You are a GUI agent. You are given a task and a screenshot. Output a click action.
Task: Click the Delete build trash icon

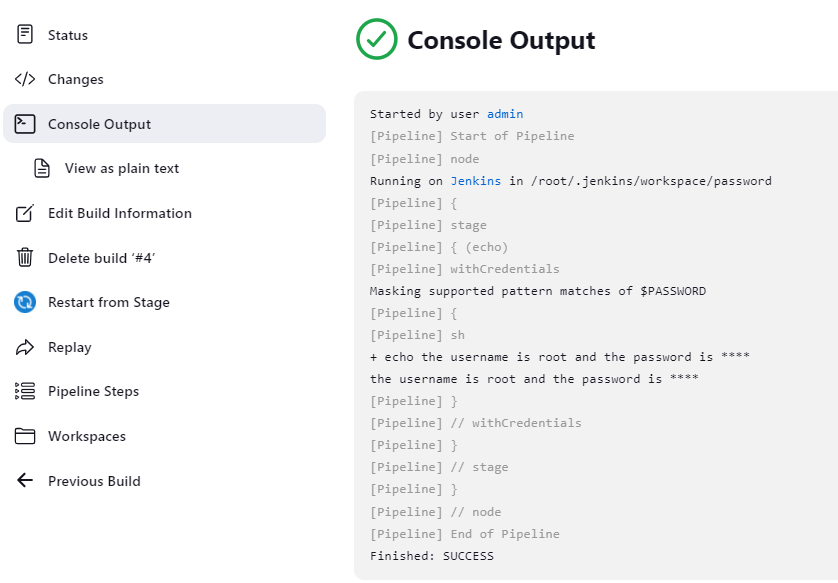pyautogui.click(x=25, y=258)
